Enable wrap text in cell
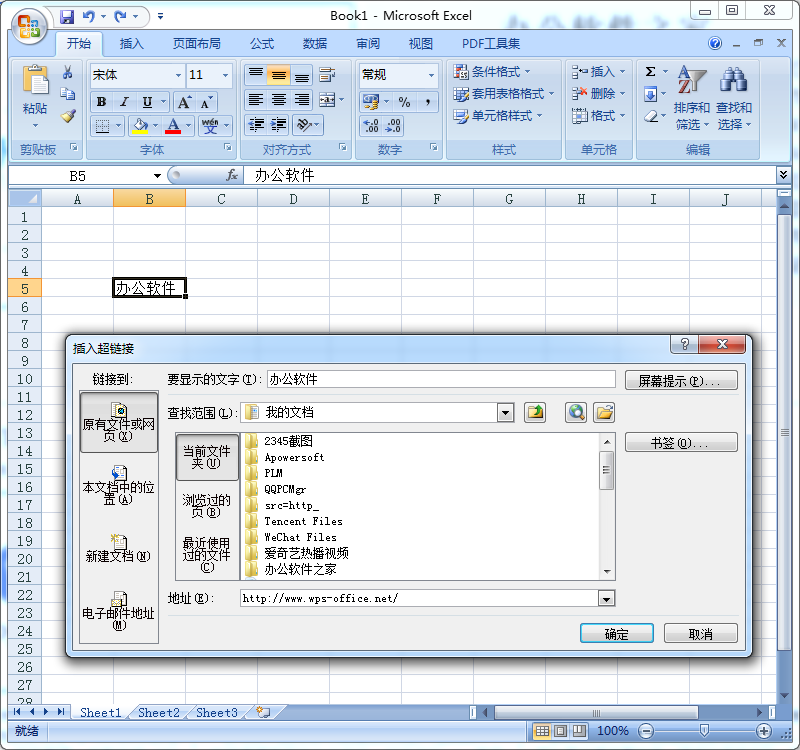This screenshot has height=750, width=800. [327, 75]
